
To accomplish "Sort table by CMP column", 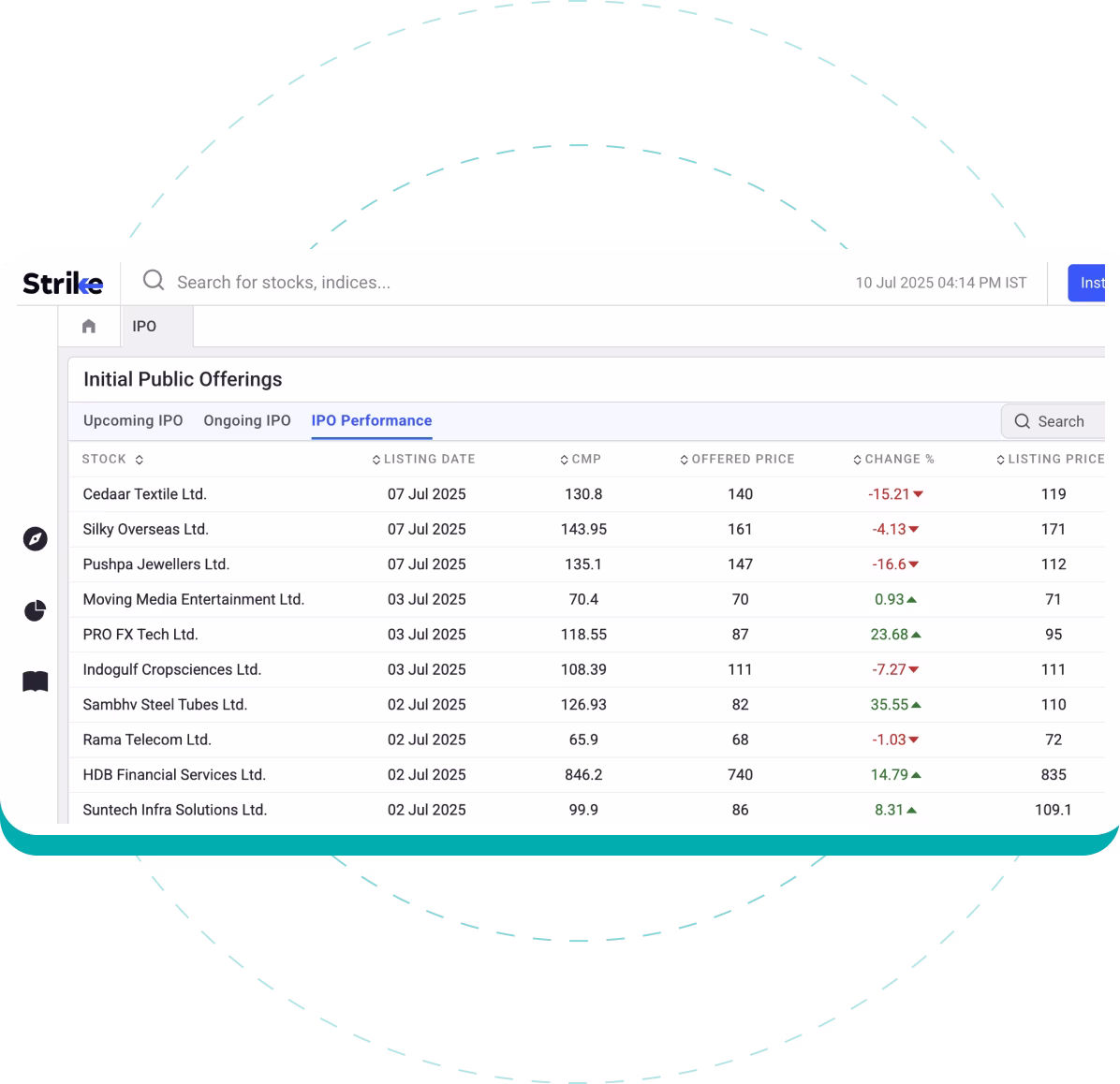I will 581,460.
